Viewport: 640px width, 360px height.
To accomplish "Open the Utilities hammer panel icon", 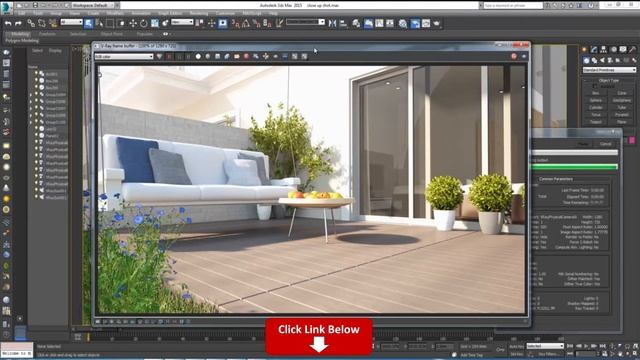I will coord(633,49).
